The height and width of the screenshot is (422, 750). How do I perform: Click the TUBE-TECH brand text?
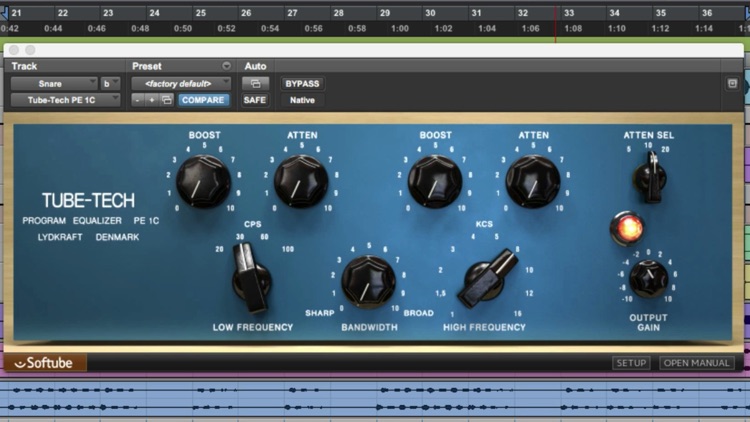click(x=88, y=200)
